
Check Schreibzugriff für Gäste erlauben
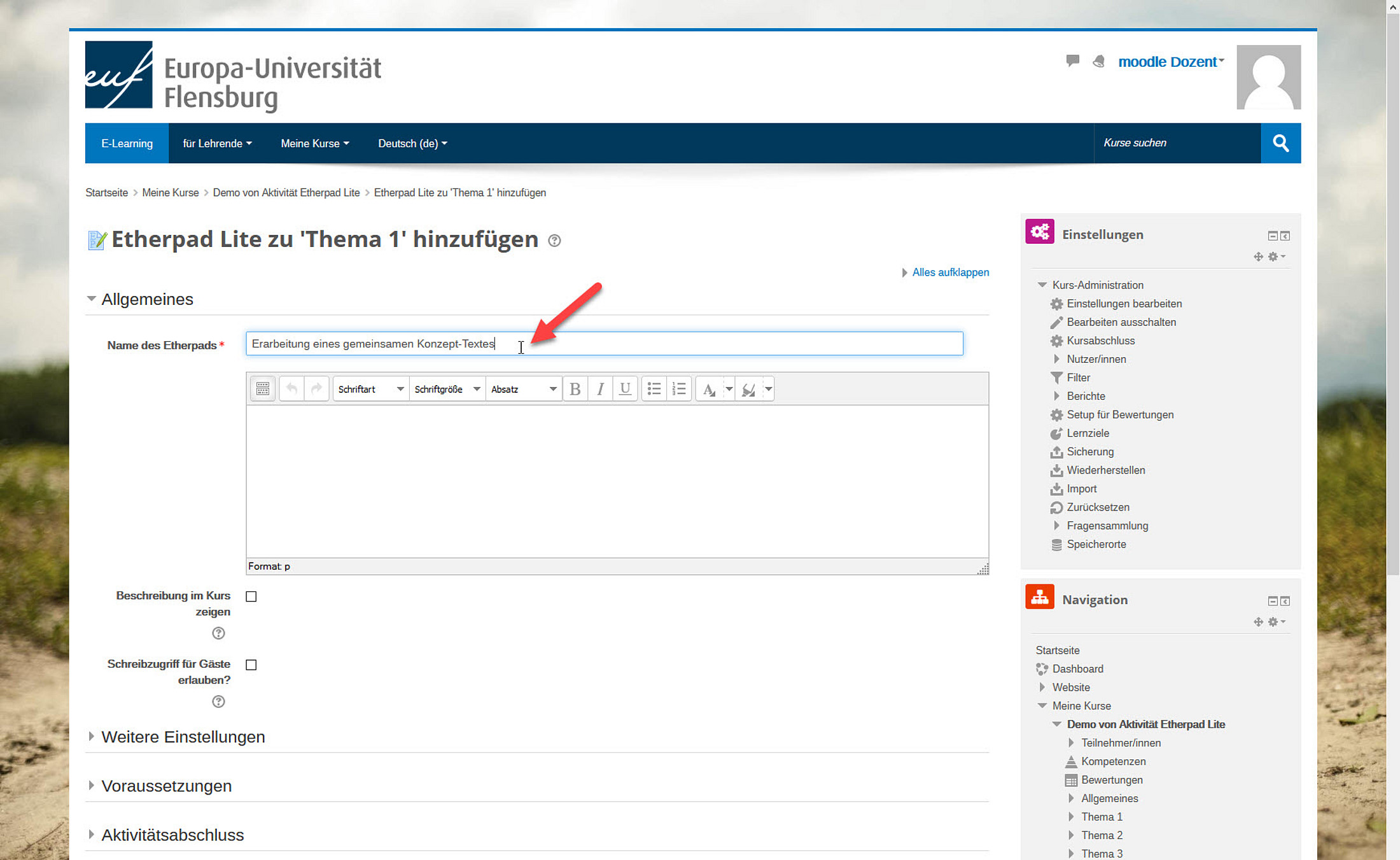tap(251, 665)
